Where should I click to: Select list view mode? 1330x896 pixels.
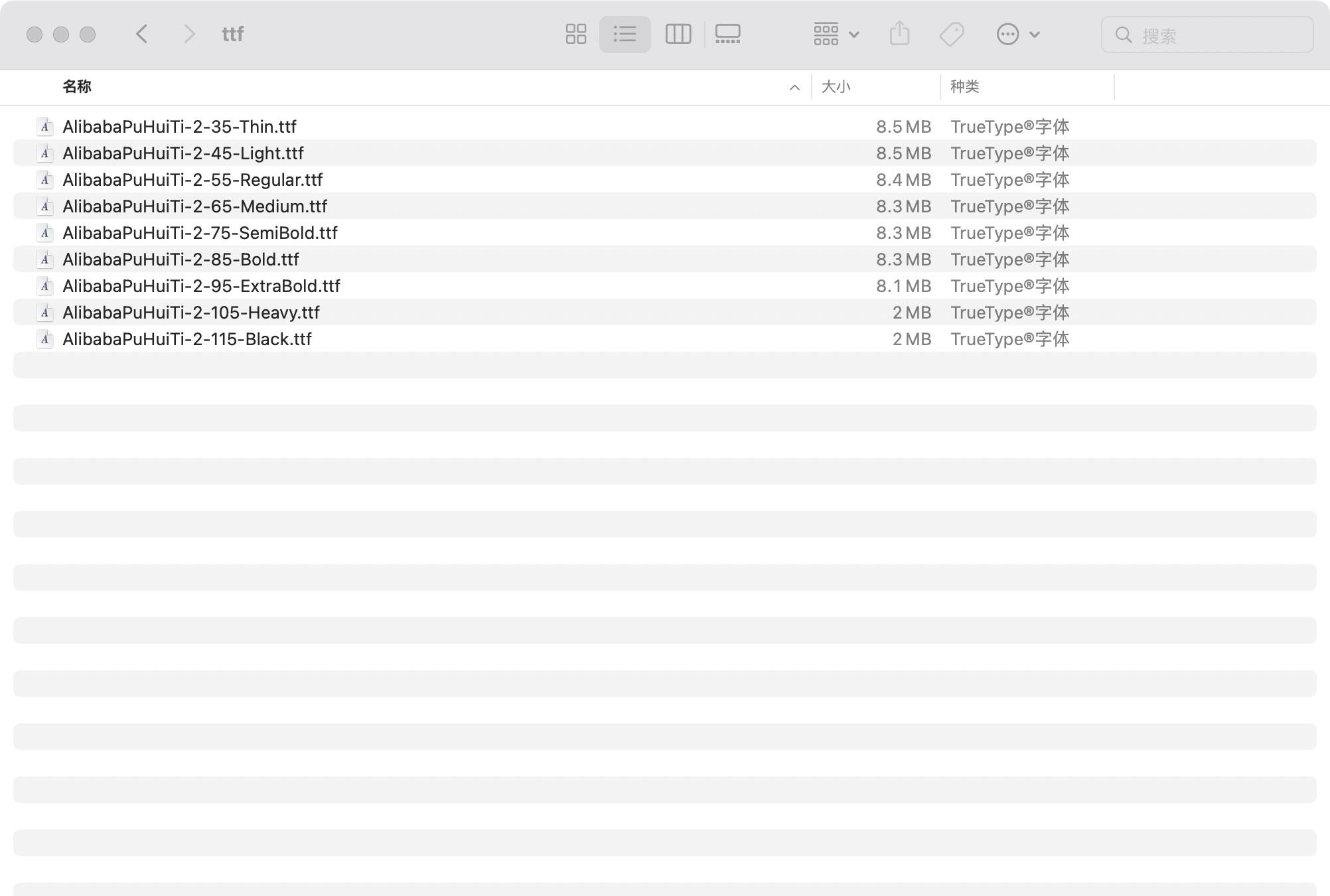coord(625,34)
